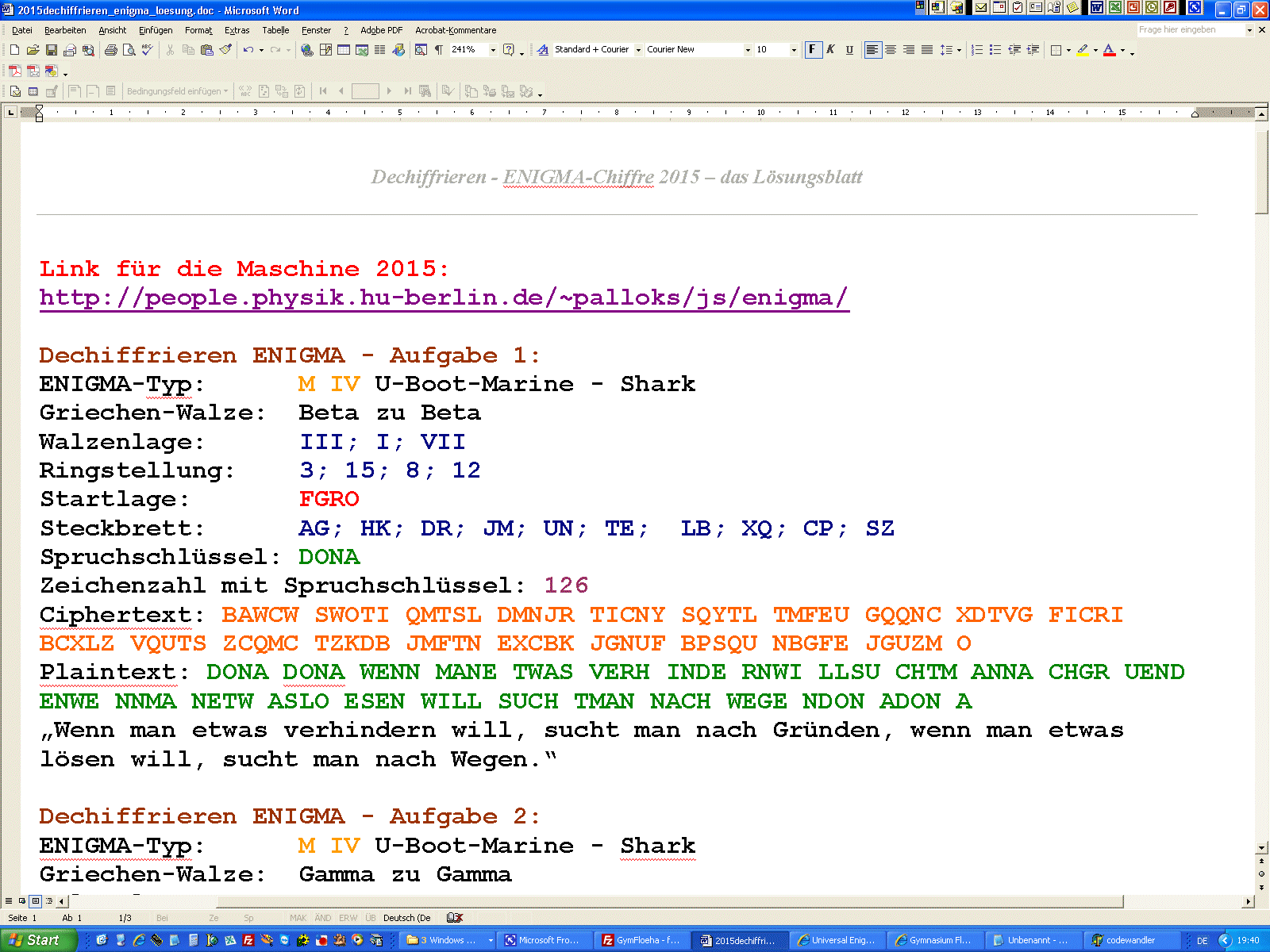
Task: Open the Datei menu
Action: pos(22,30)
